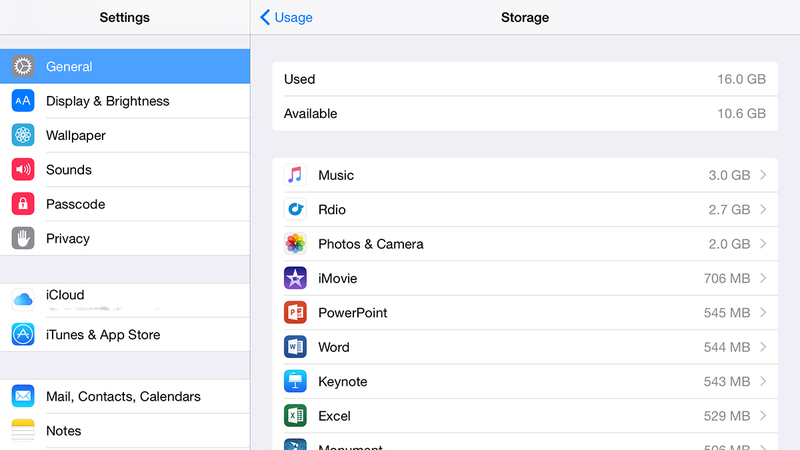
Task: Open Privacy settings
Action: tap(125, 238)
